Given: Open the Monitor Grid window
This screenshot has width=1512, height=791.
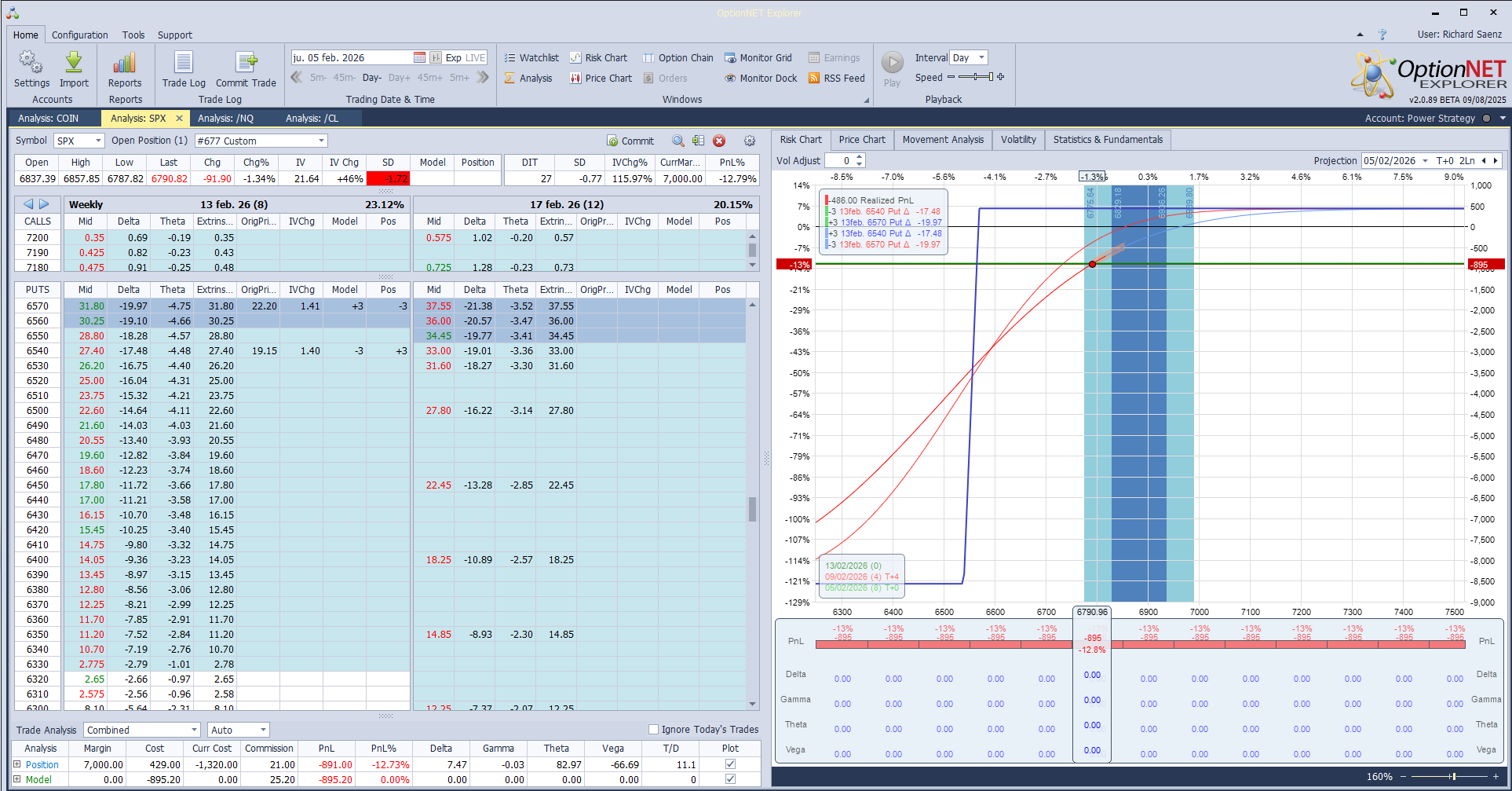Looking at the screenshot, I should pos(758,58).
